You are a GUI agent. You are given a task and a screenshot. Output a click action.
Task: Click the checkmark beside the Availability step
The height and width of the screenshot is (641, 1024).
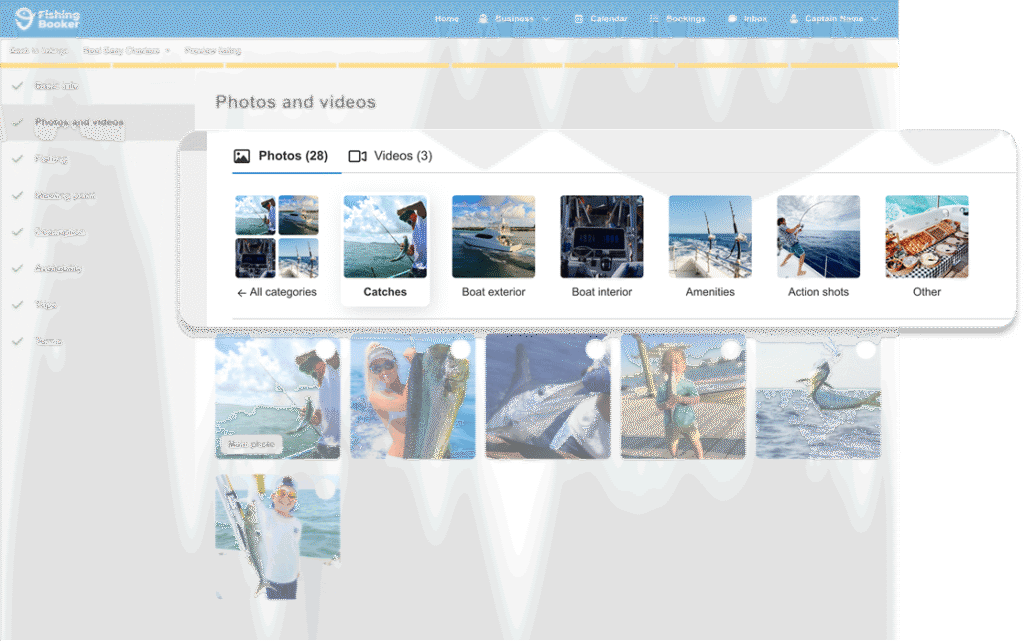pyautogui.click(x=17, y=268)
